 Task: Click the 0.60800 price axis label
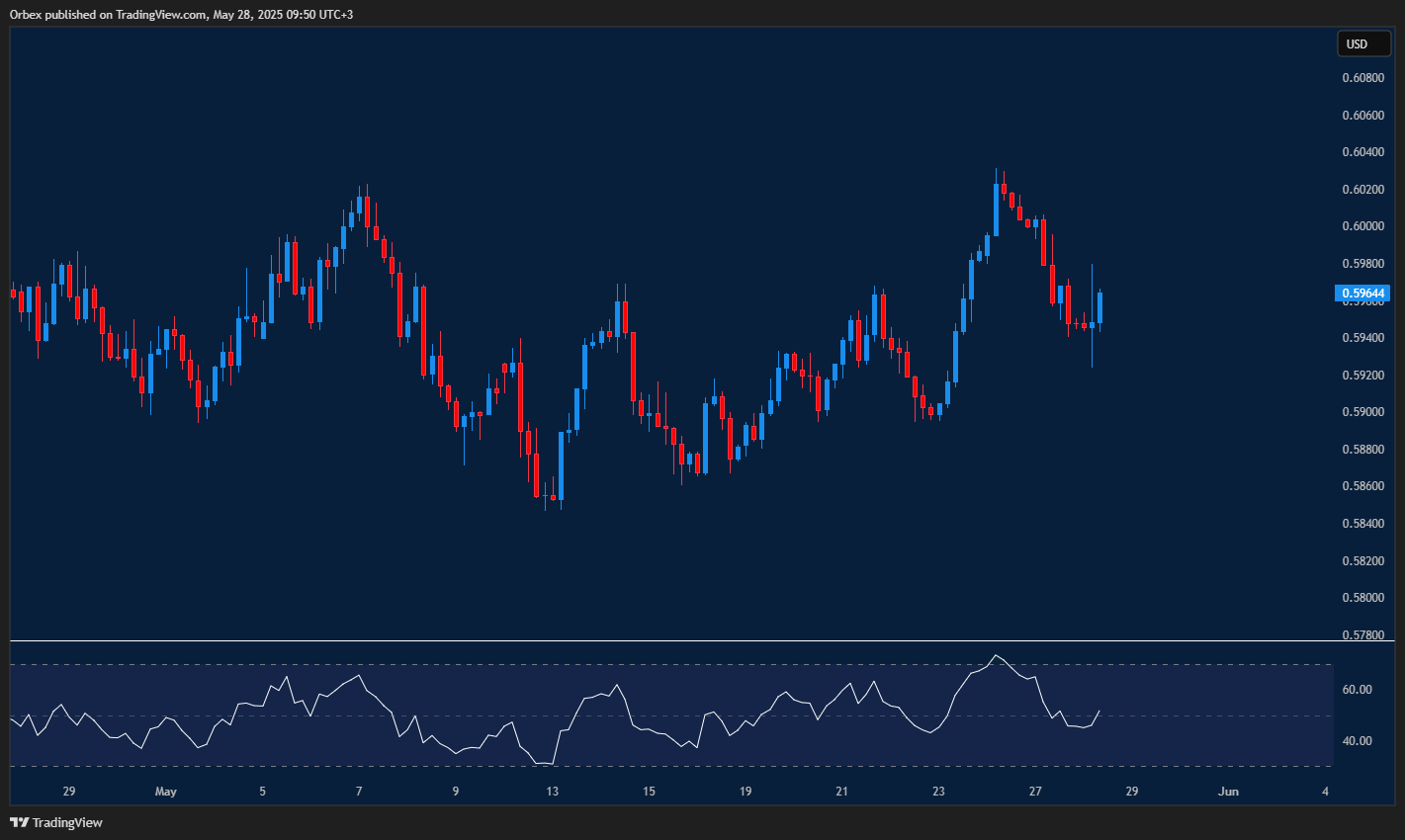point(1362,77)
